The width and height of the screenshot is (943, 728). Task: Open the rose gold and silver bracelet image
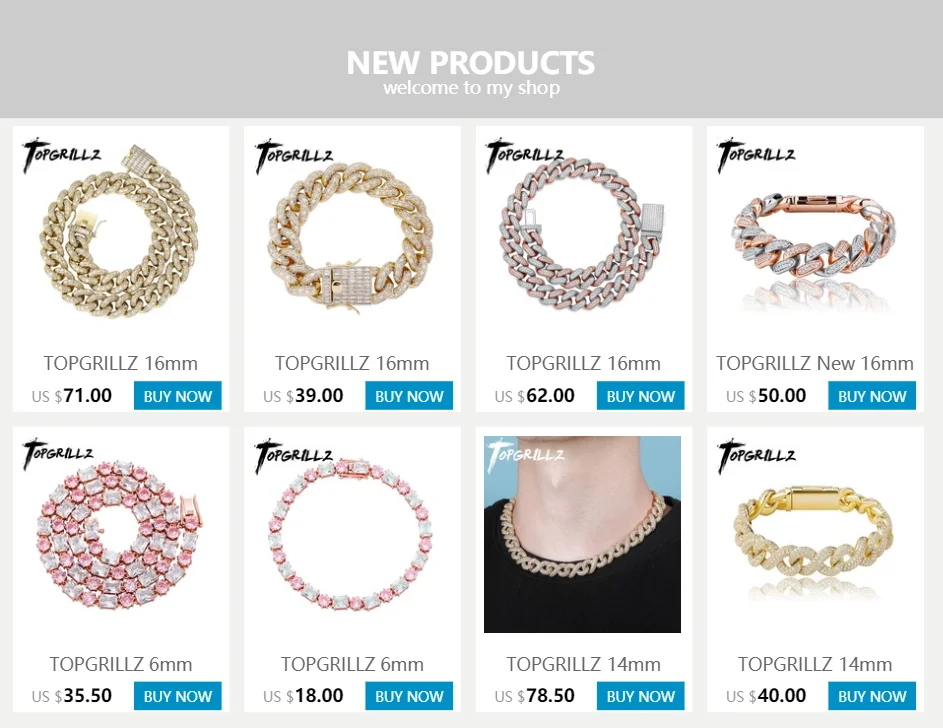(814, 234)
